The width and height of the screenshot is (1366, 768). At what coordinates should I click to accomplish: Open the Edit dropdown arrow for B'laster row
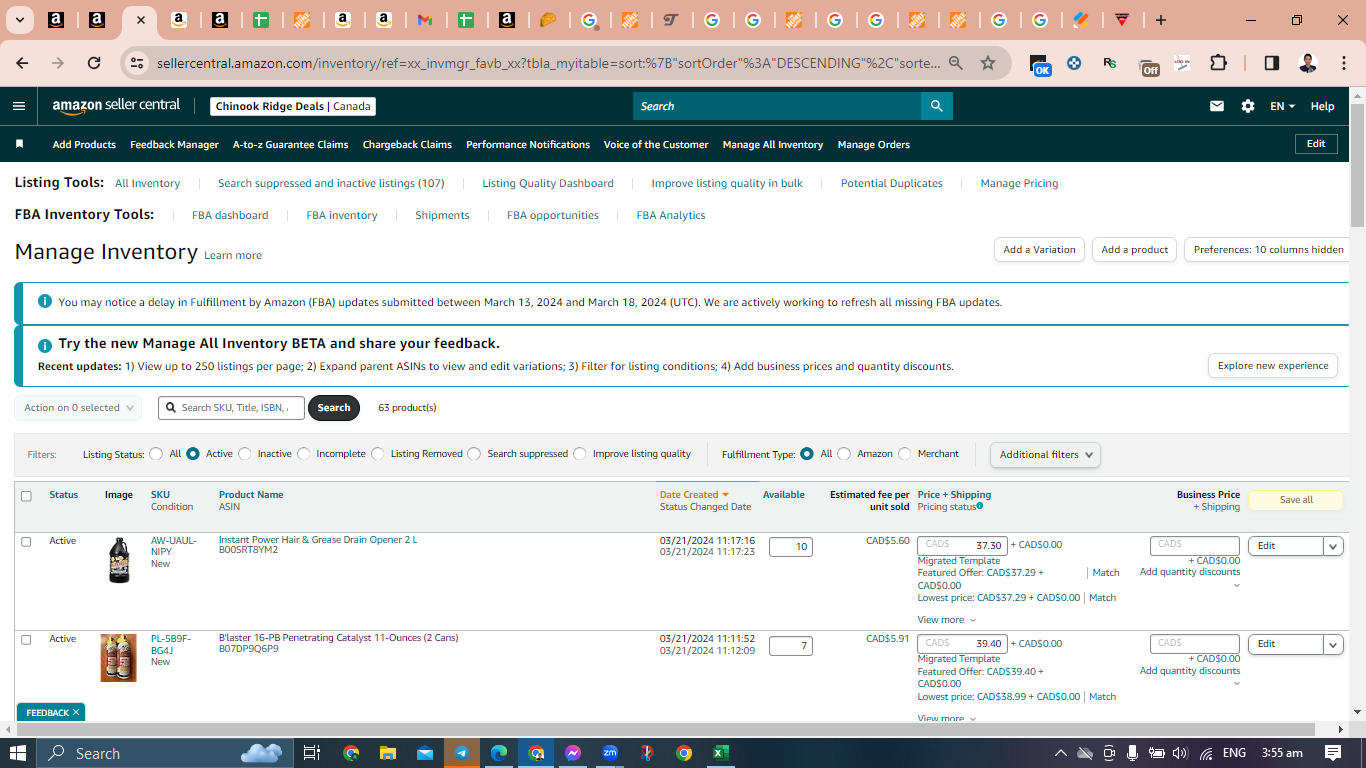1333,645
